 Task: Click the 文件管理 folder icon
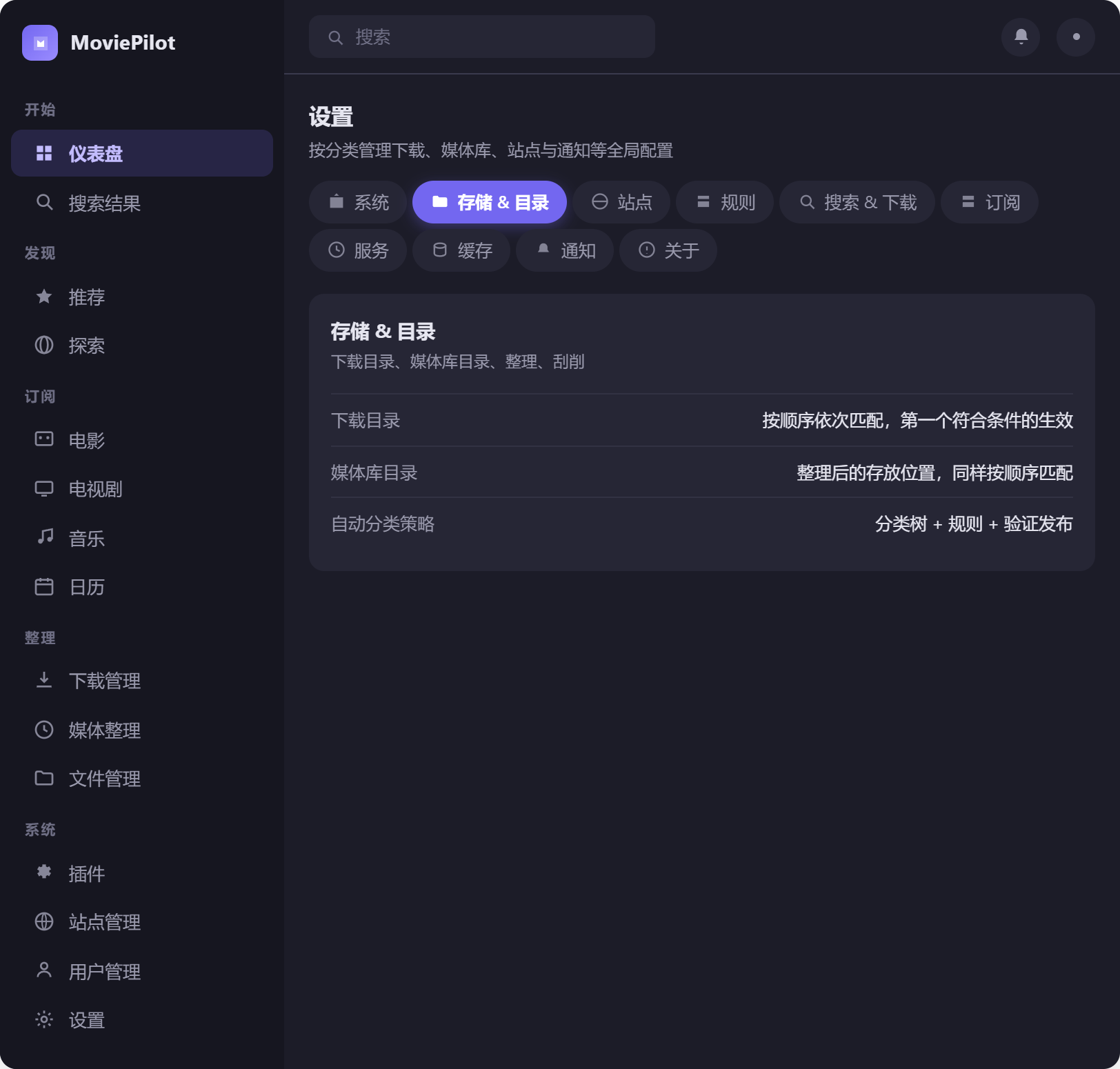tap(44, 778)
